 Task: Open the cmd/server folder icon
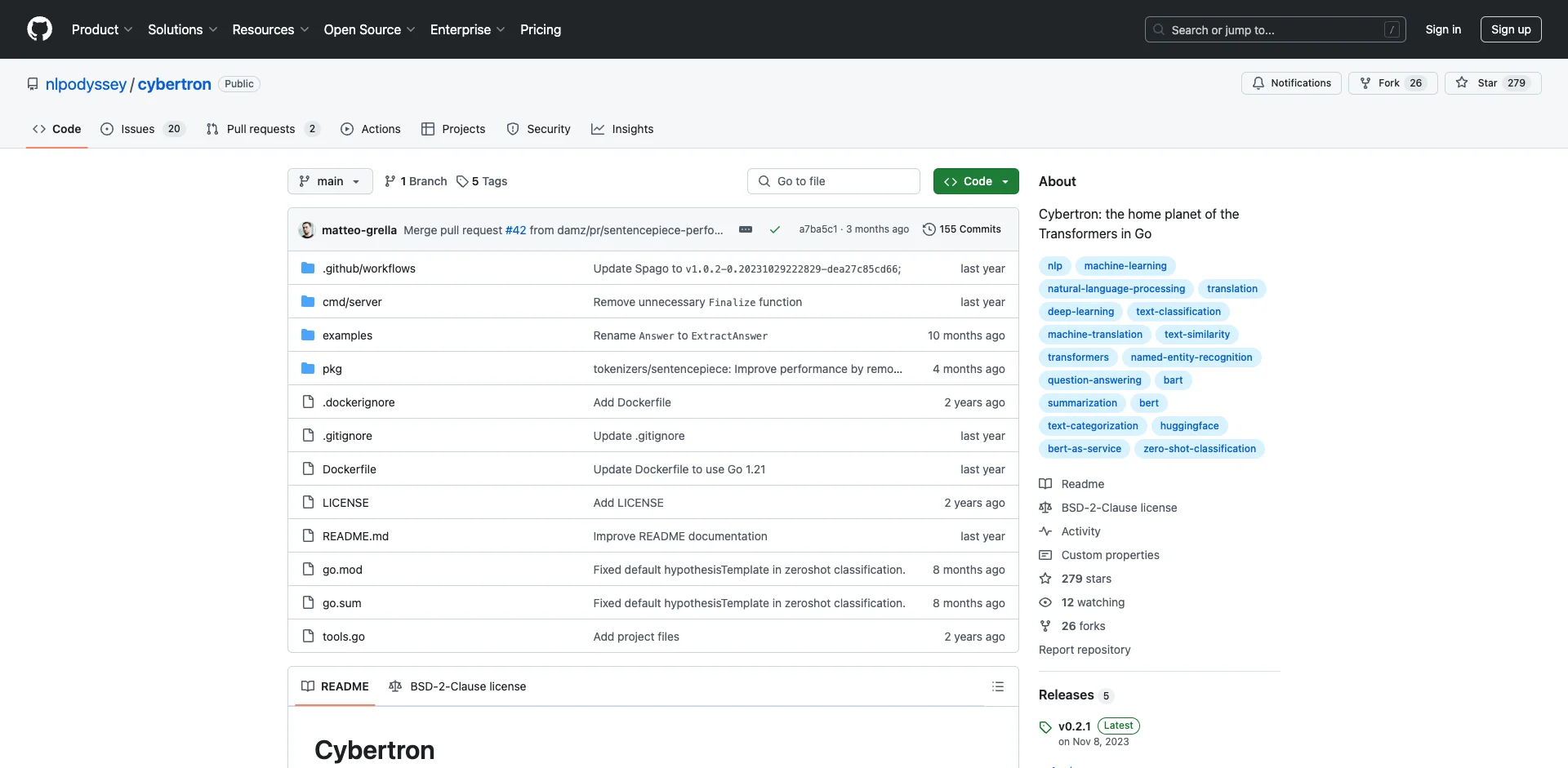(x=308, y=302)
